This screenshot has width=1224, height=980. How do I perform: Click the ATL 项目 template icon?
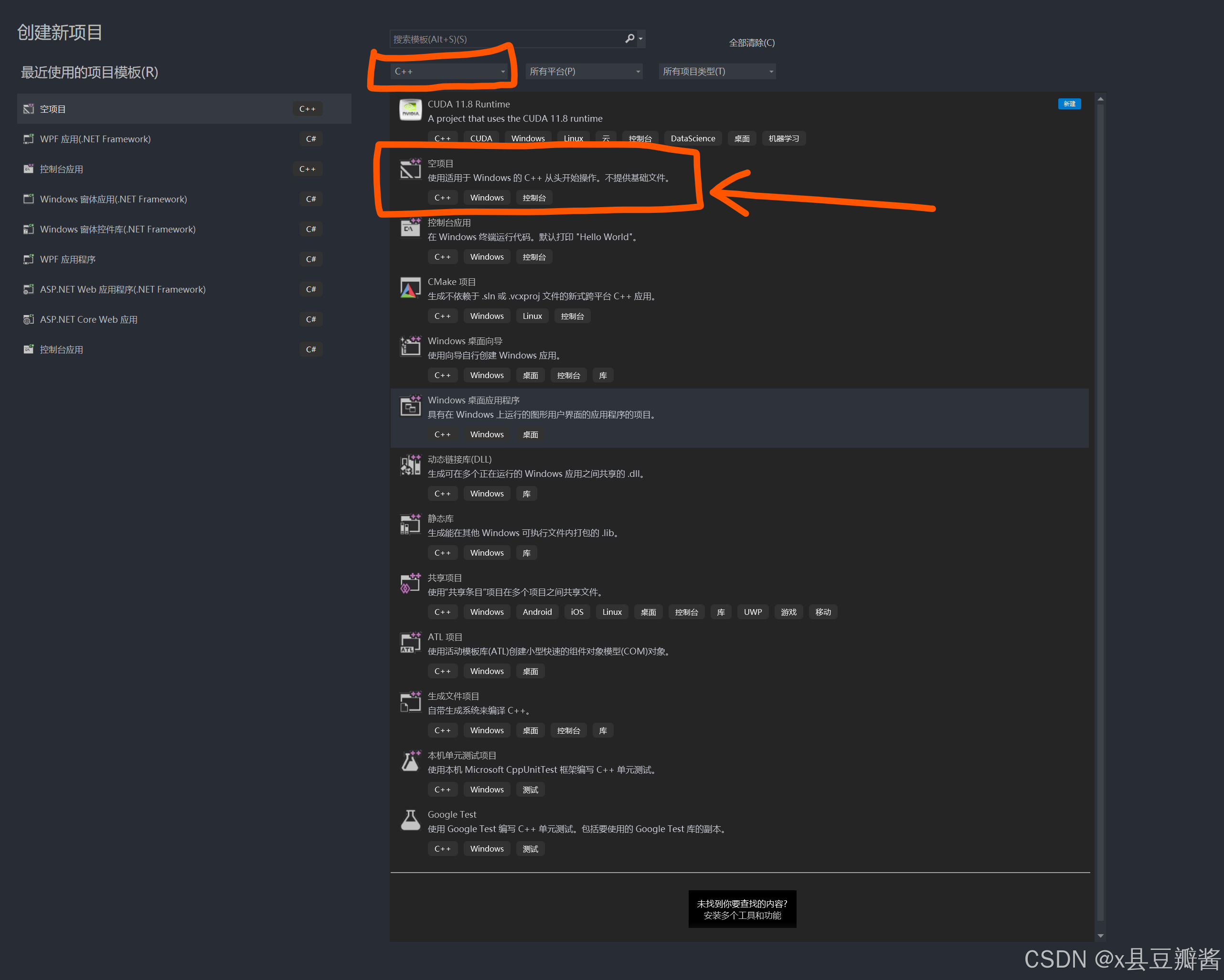(x=410, y=643)
